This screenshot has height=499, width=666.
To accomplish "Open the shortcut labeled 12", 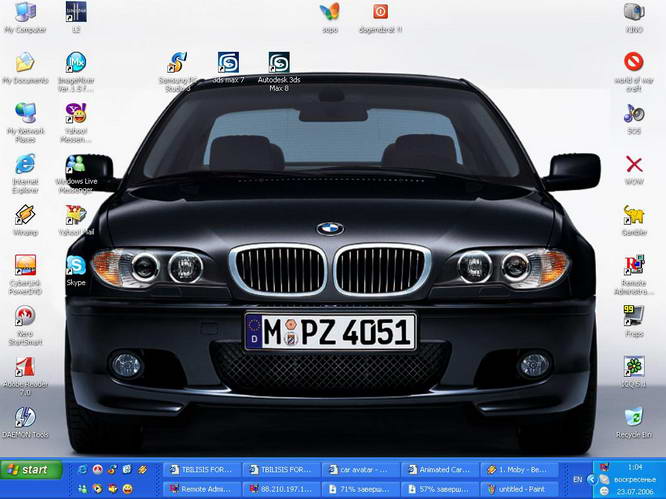I will coord(76,17).
